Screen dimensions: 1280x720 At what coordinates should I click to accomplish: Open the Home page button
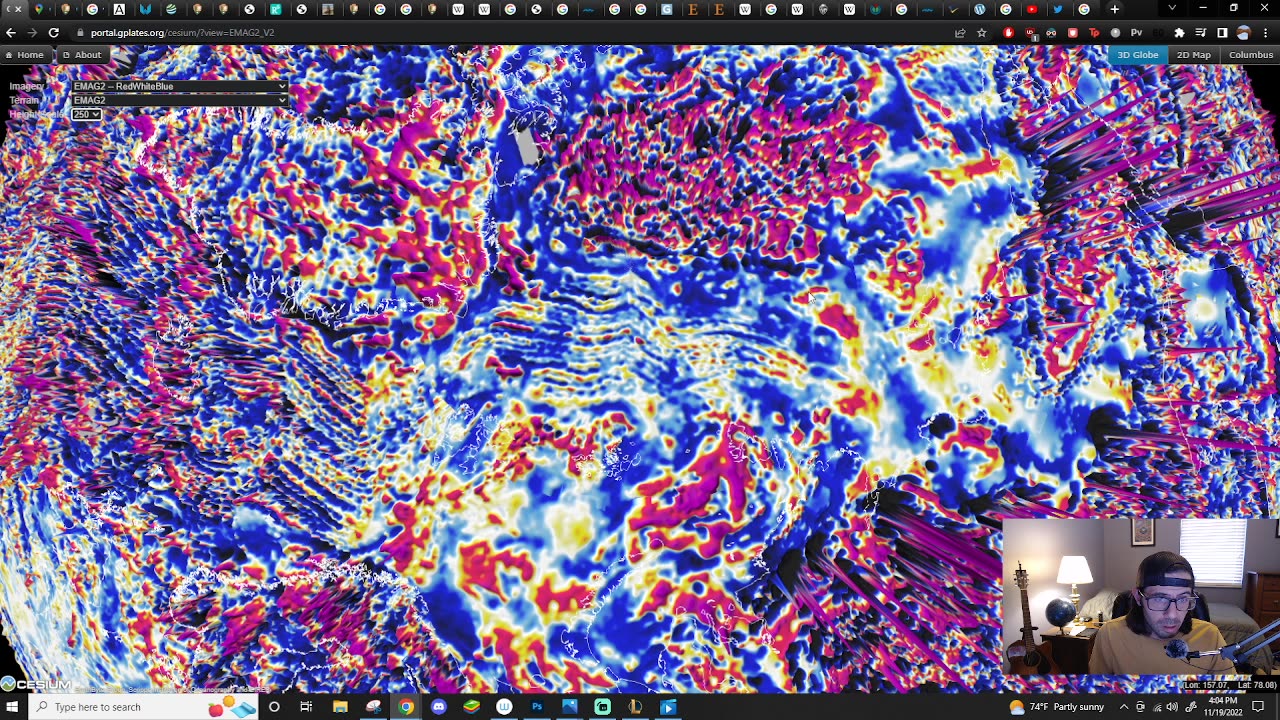pyautogui.click(x=24, y=55)
